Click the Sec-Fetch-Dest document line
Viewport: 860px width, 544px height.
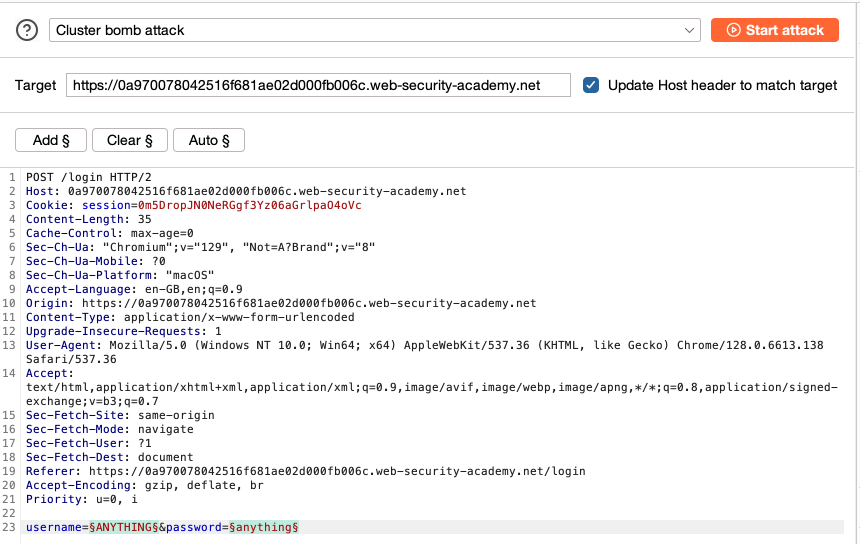point(110,457)
